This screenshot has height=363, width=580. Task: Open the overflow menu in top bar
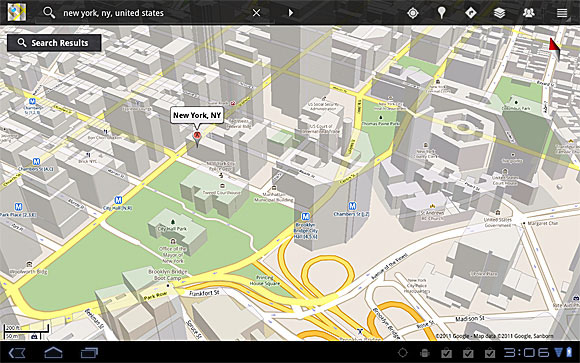pos(562,13)
